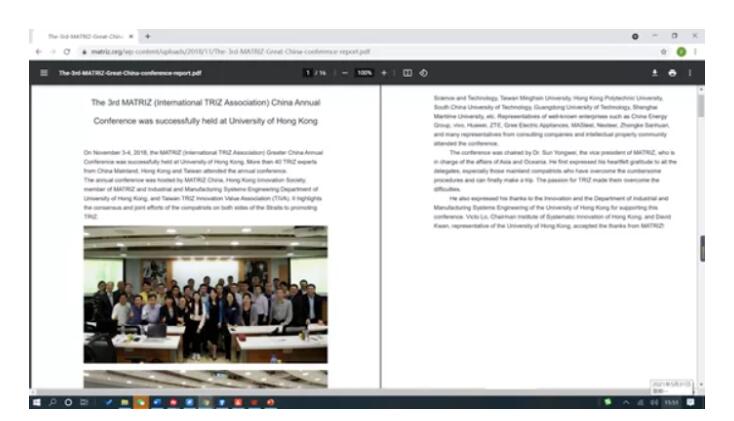
Task: Download the PDF file
Action: click(x=654, y=71)
